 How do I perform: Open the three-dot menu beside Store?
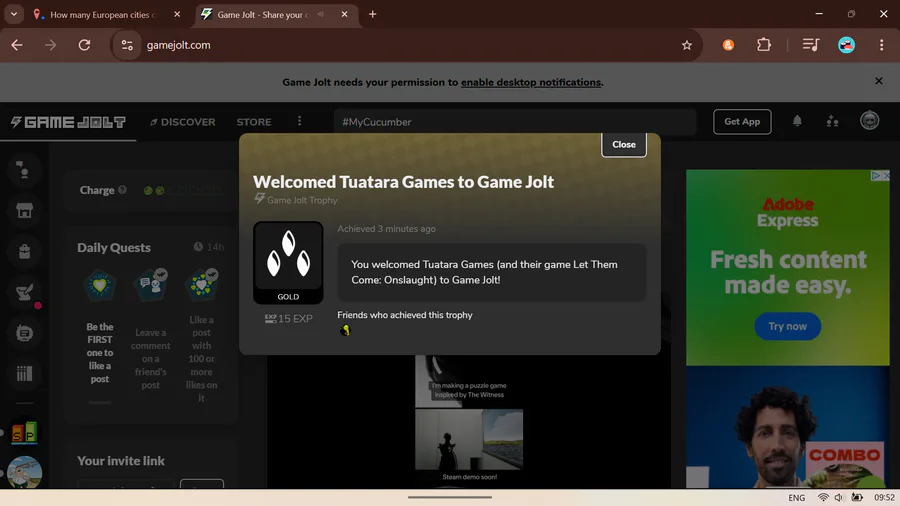(x=299, y=121)
